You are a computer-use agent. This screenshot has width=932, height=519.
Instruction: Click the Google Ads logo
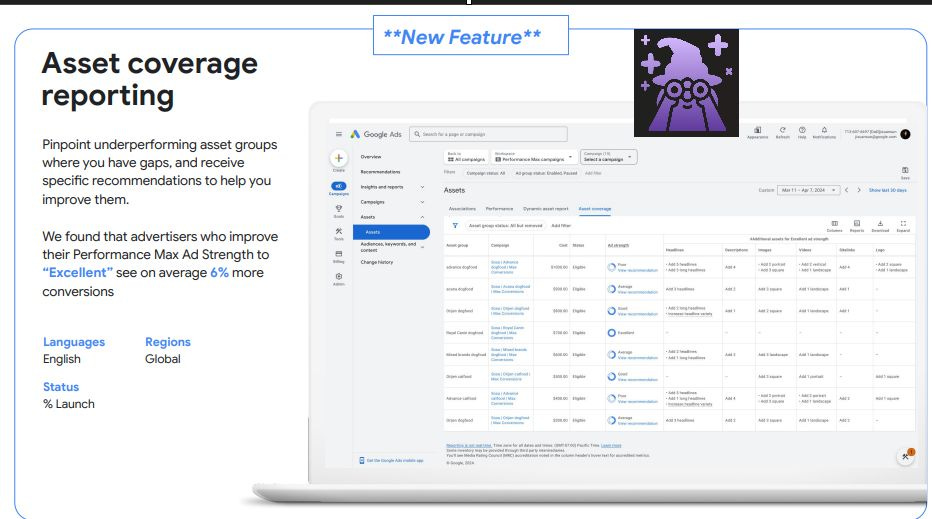(376, 134)
